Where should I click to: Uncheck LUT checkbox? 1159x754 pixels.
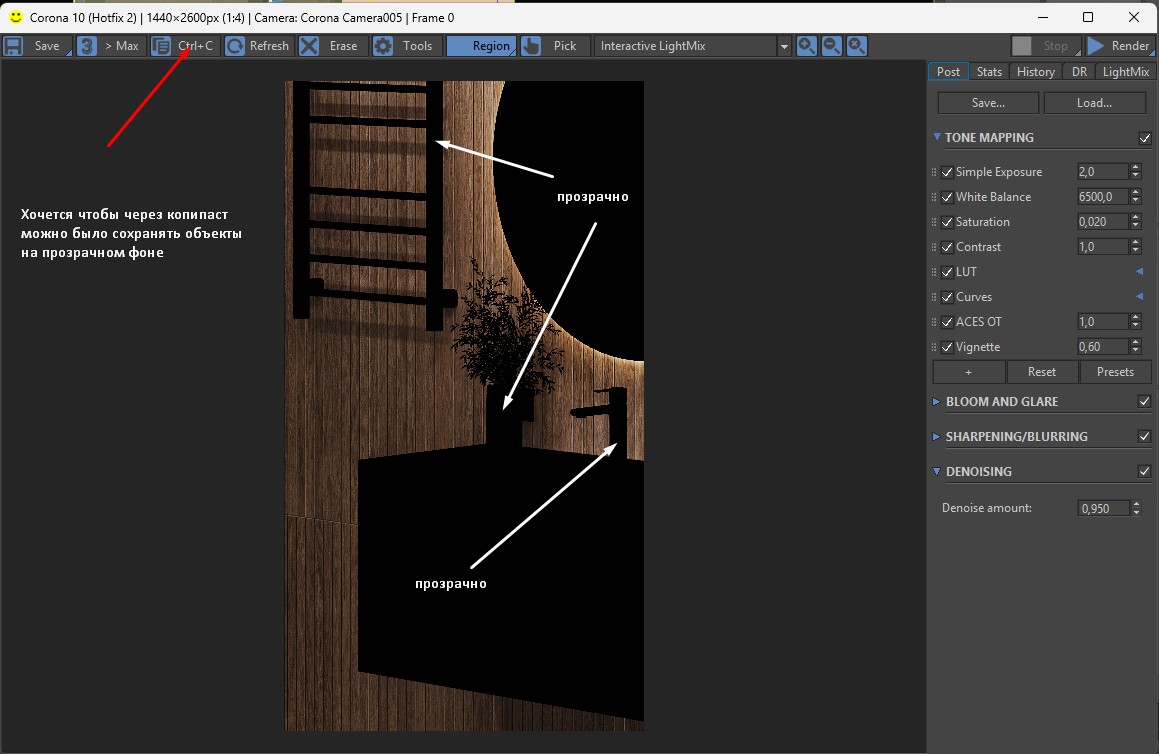pyautogui.click(x=947, y=272)
